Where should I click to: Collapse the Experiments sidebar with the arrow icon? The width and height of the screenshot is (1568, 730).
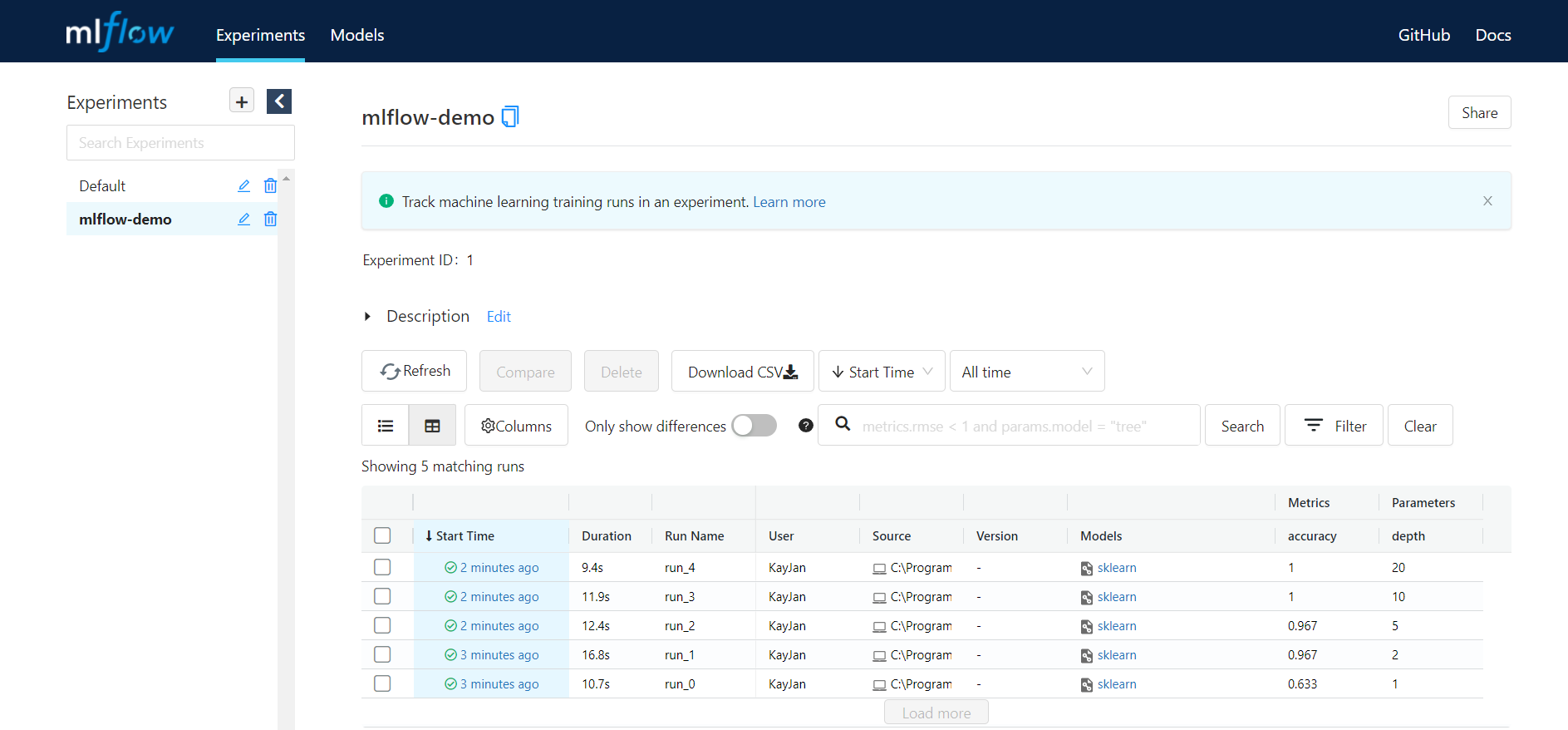coord(279,101)
